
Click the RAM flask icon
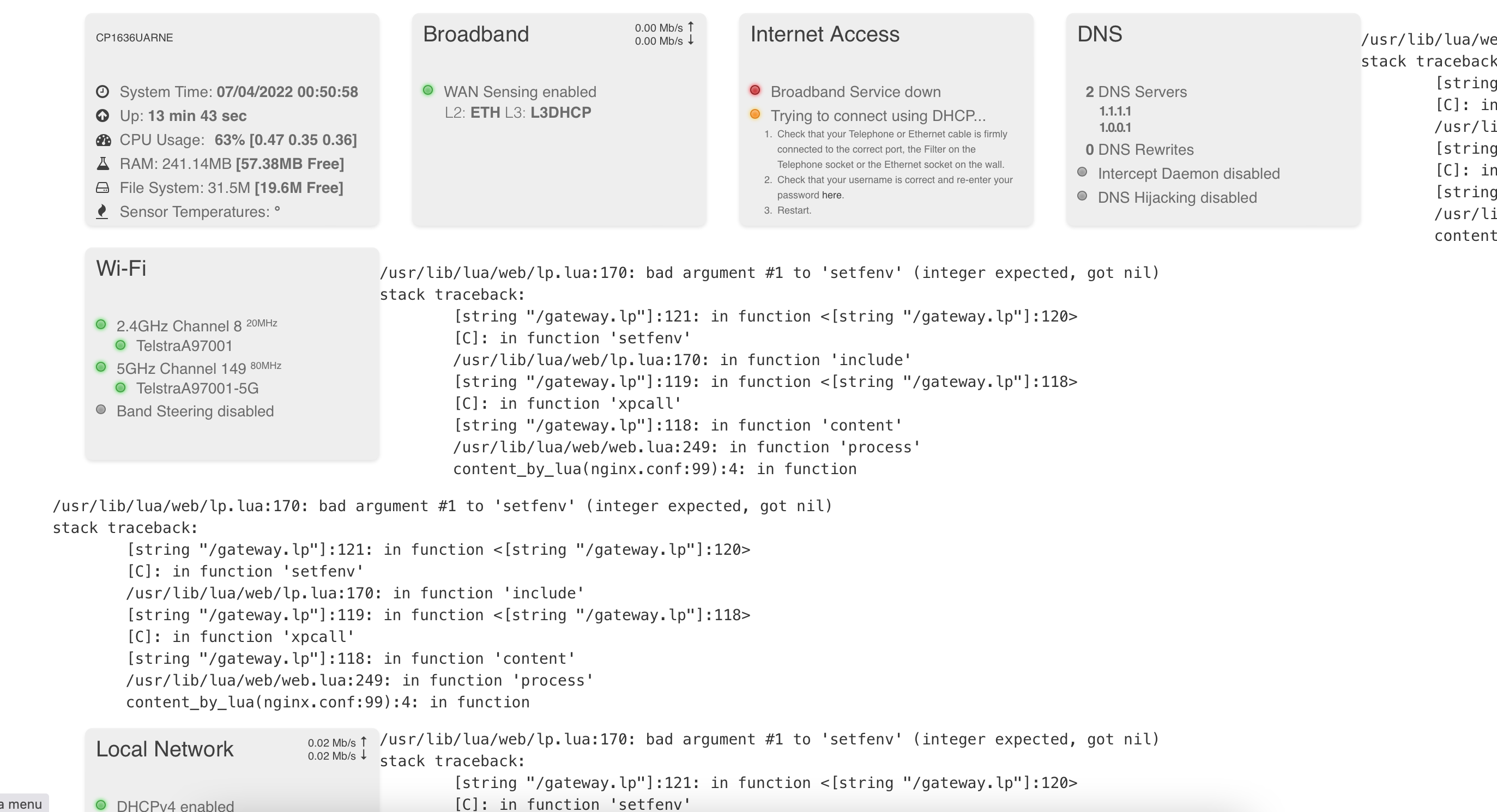click(x=104, y=163)
